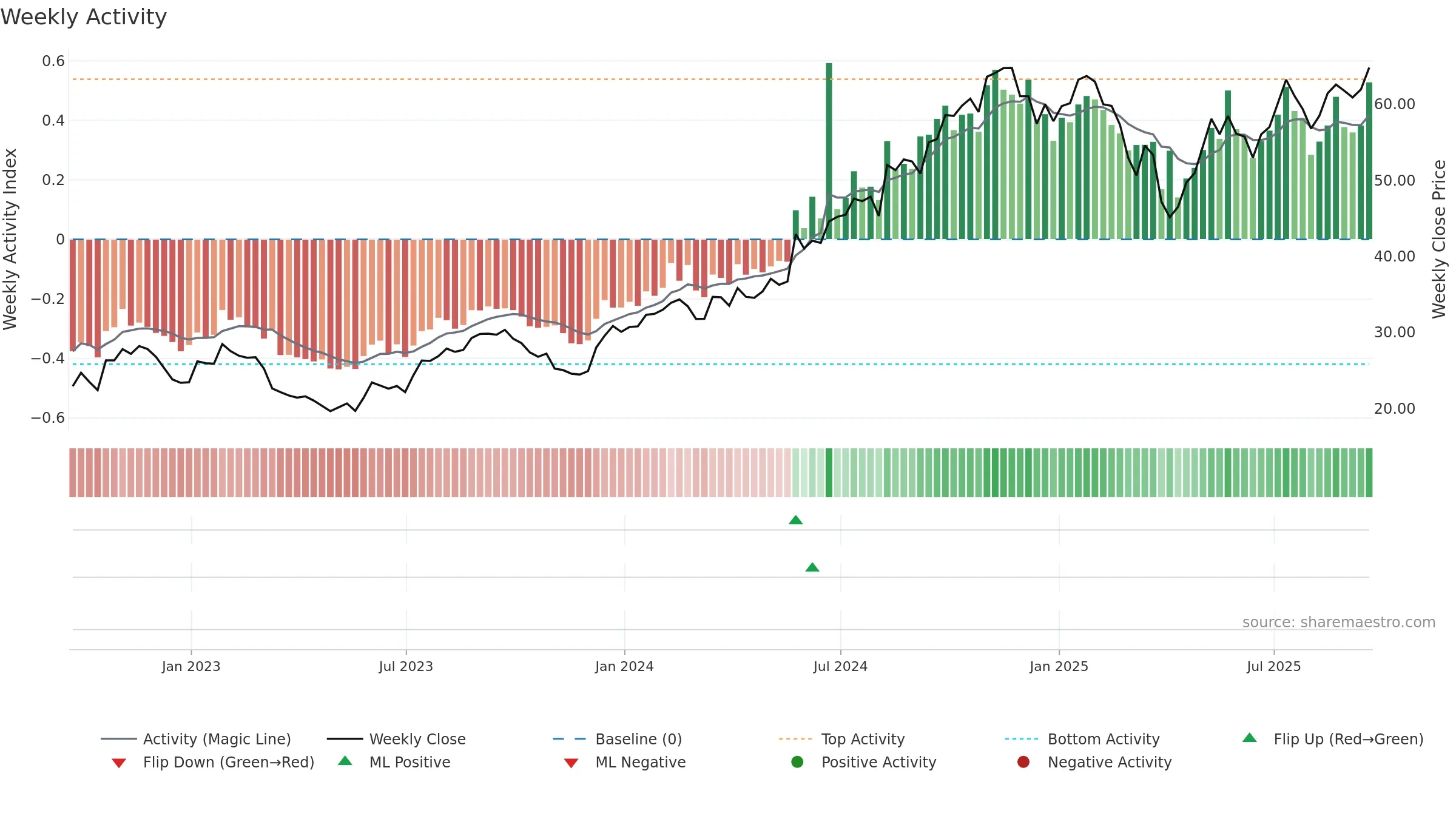This screenshot has width=1456, height=819.
Task: Click the 60.00 right-axis price label
Action: tap(1394, 104)
